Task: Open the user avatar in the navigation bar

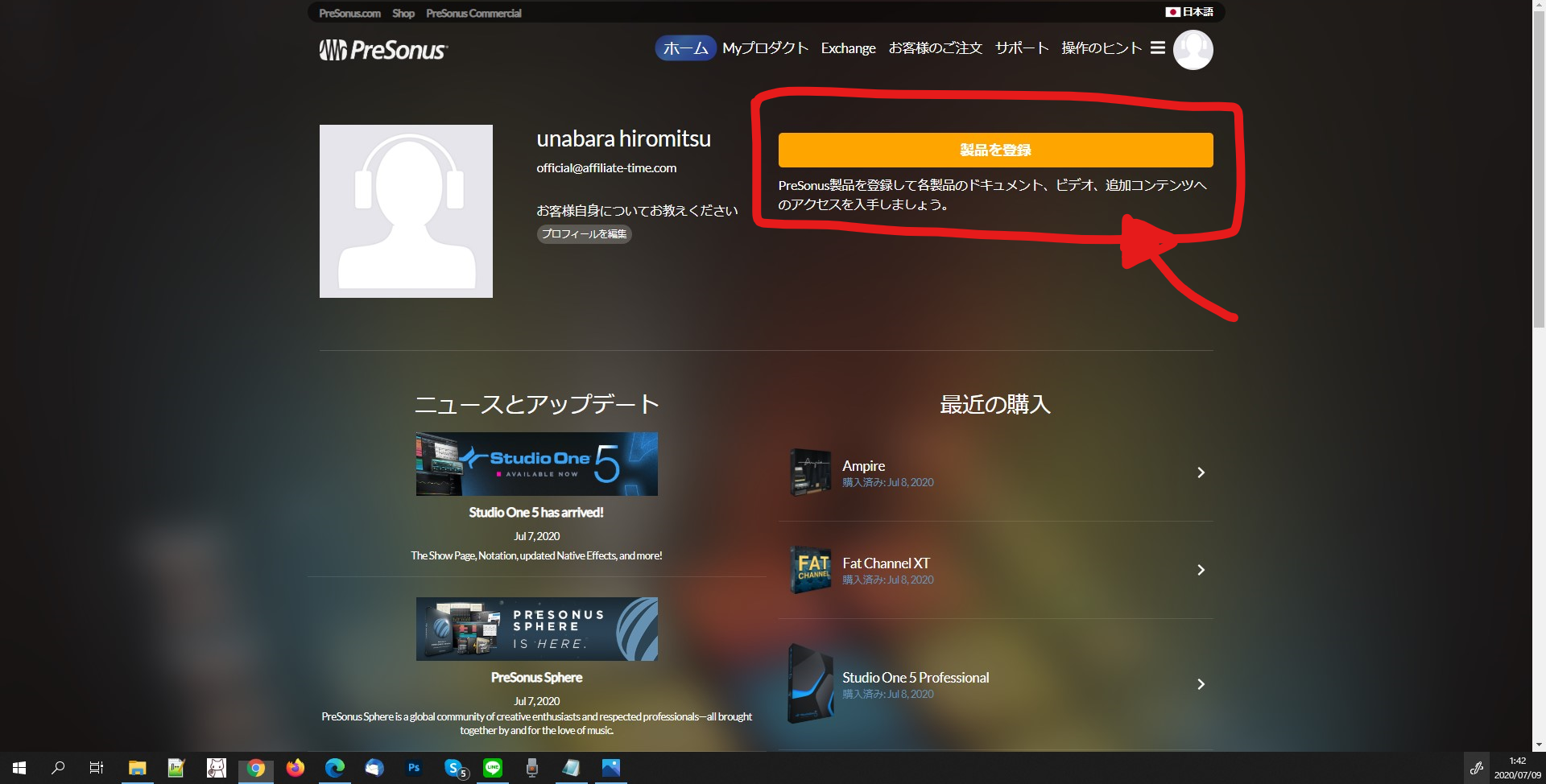Action: coord(1193,50)
